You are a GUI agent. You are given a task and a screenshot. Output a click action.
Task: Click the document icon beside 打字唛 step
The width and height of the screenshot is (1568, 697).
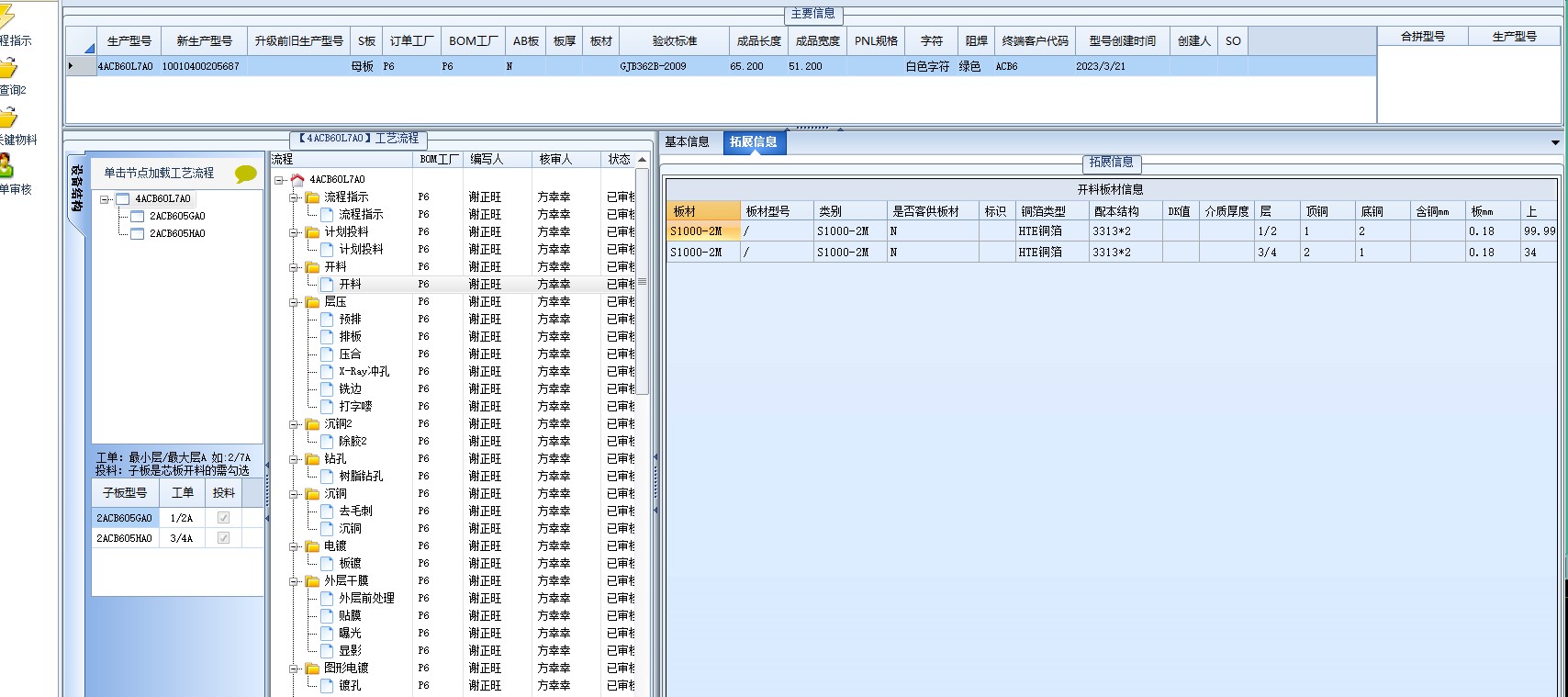click(x=327, y=407)
